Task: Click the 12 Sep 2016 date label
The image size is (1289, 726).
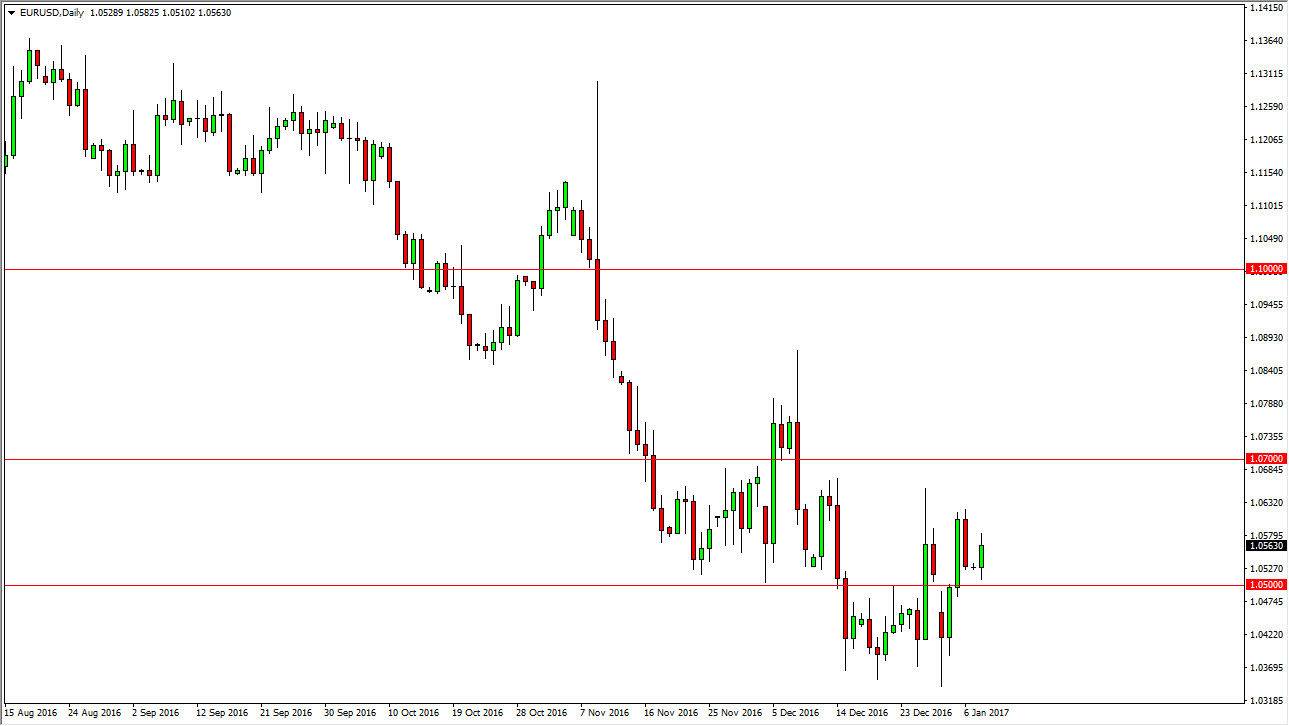Action: (222, 714)
